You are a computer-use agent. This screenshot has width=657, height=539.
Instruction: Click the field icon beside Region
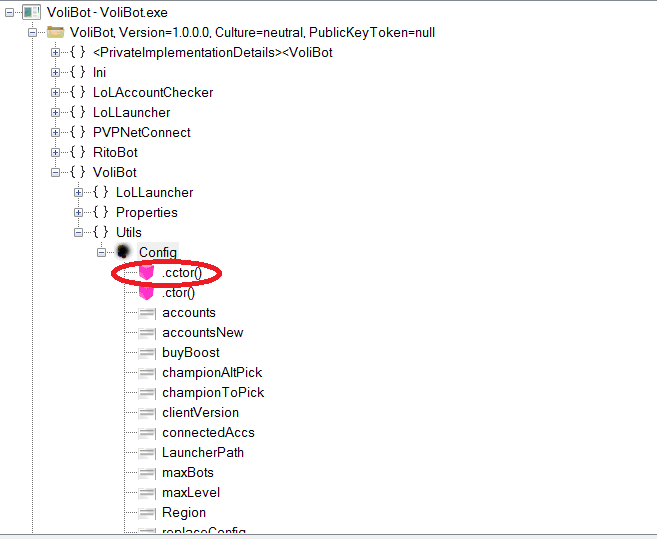coord(147,513)
